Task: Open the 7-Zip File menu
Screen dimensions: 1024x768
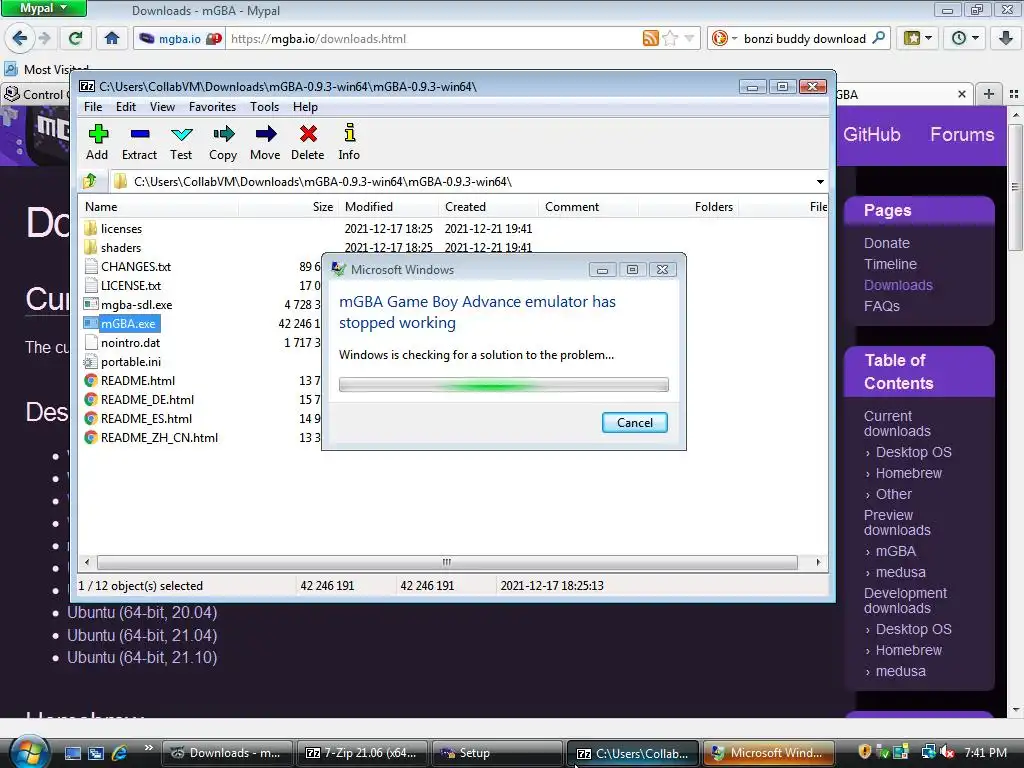Action: coord(93,106)
